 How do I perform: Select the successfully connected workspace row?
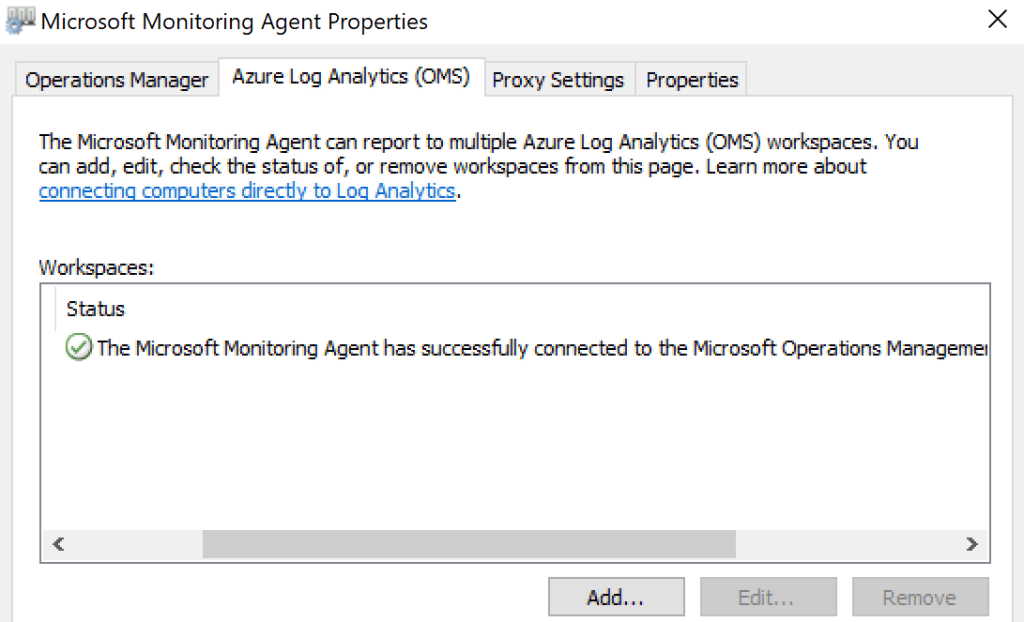(540, 348)
